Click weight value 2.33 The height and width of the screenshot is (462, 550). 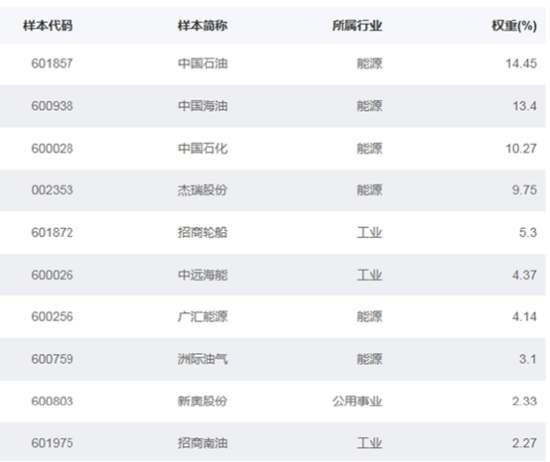524,401
